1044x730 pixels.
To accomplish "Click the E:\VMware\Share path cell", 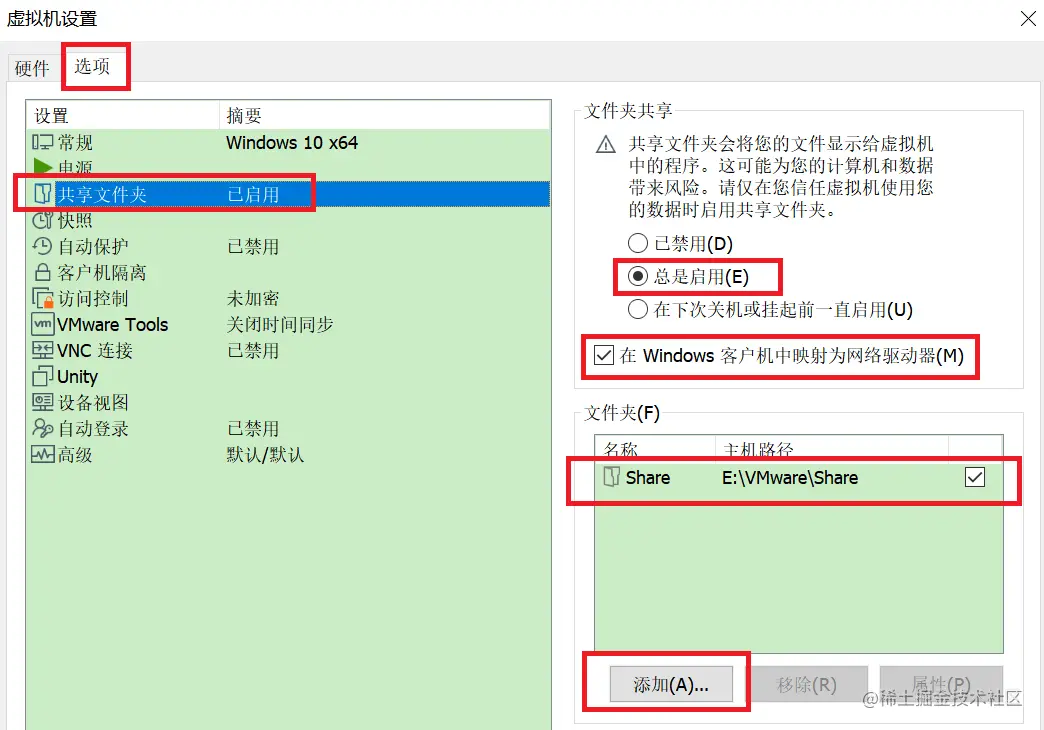I will point(790,478).
